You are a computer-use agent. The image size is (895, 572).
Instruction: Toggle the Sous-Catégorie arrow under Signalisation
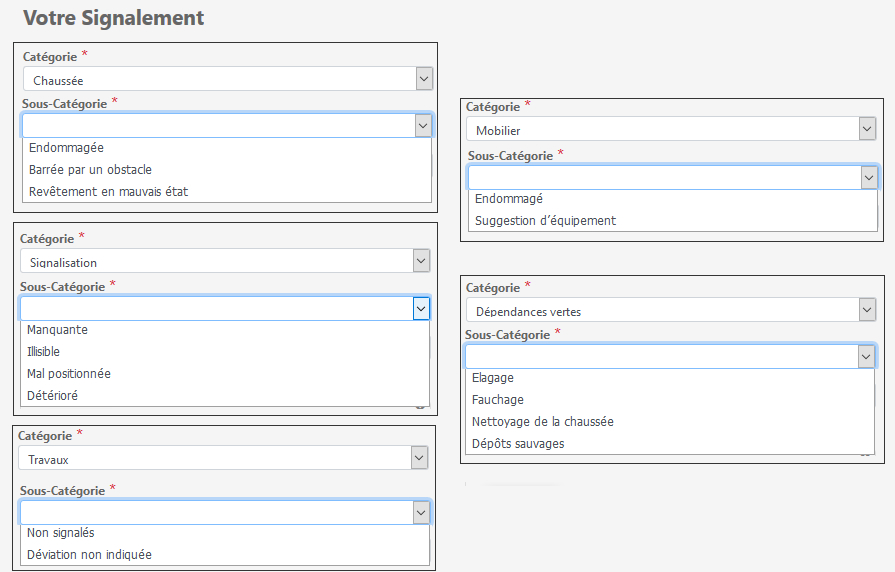coord(421,309)
